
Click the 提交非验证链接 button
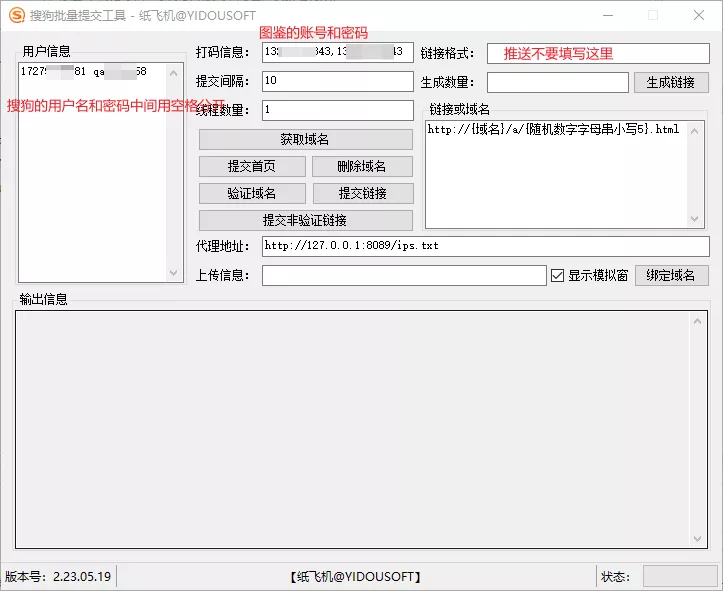306,220
